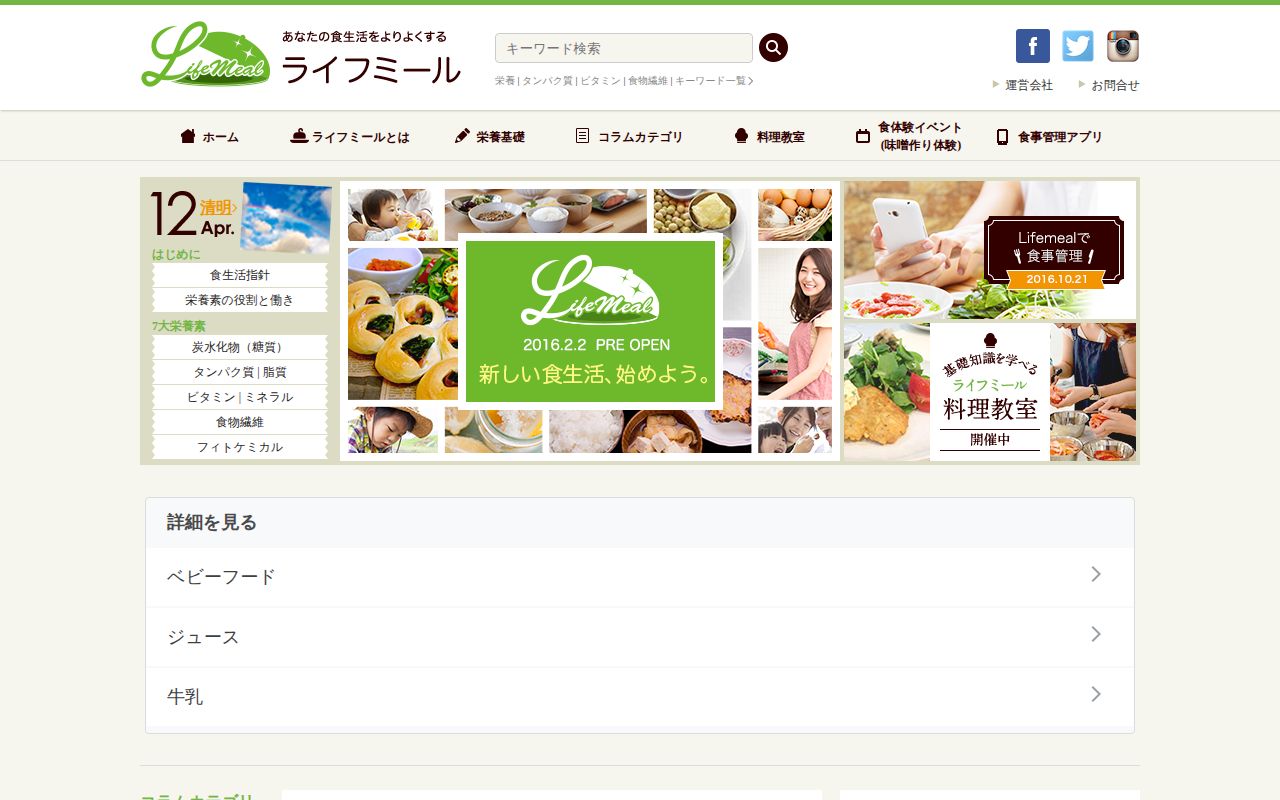The height and width of the screenshot is (800, 1280).
Task: Open the コラムカテゴリ menu item
Action: pyautogui.click(x=629, y=137)
